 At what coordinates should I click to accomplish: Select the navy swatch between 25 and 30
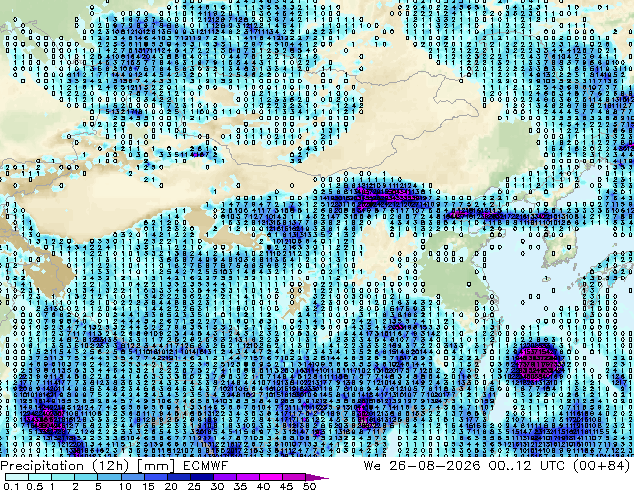coord(202,477)
